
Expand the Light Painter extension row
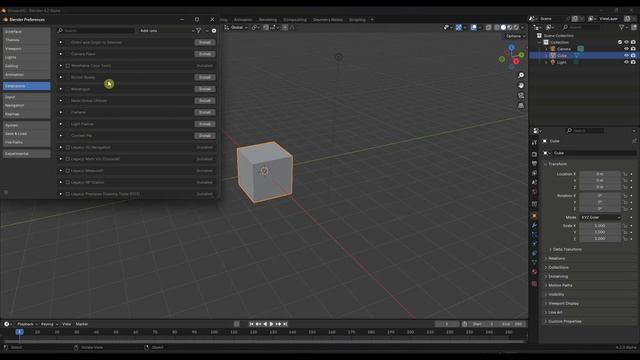pyautogui.click(x=61, y=124)
